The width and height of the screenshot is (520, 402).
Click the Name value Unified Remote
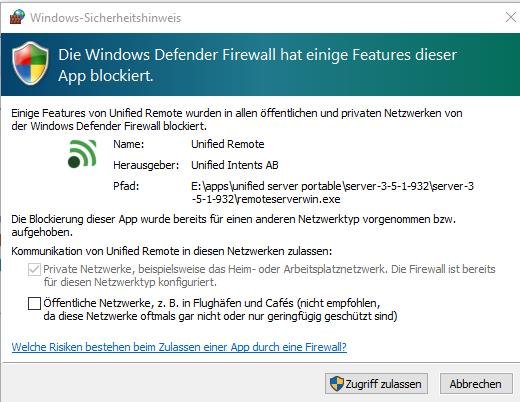pos(228,144)
